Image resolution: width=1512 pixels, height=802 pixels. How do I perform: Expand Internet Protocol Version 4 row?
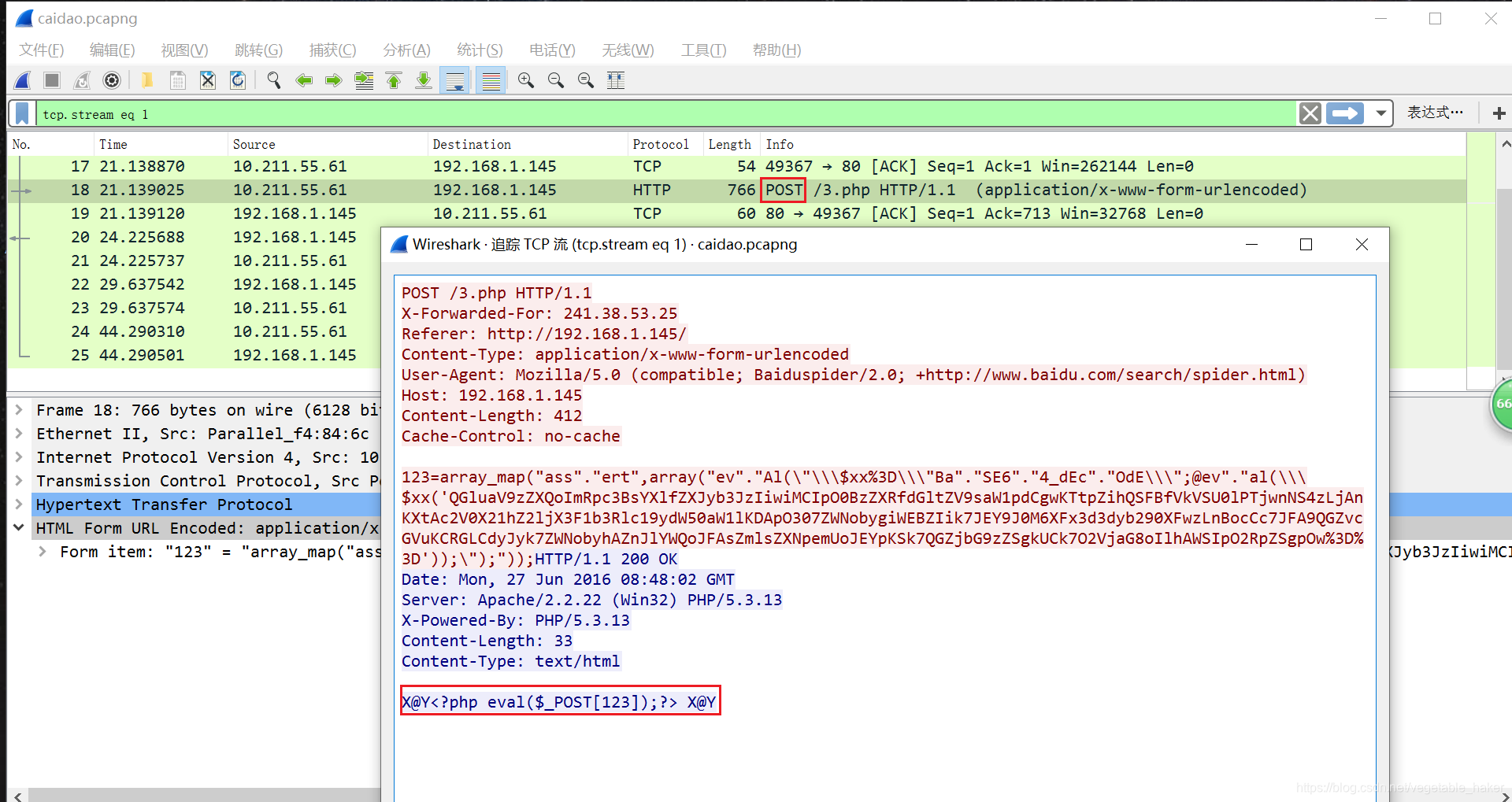click(x=19, y=457)
